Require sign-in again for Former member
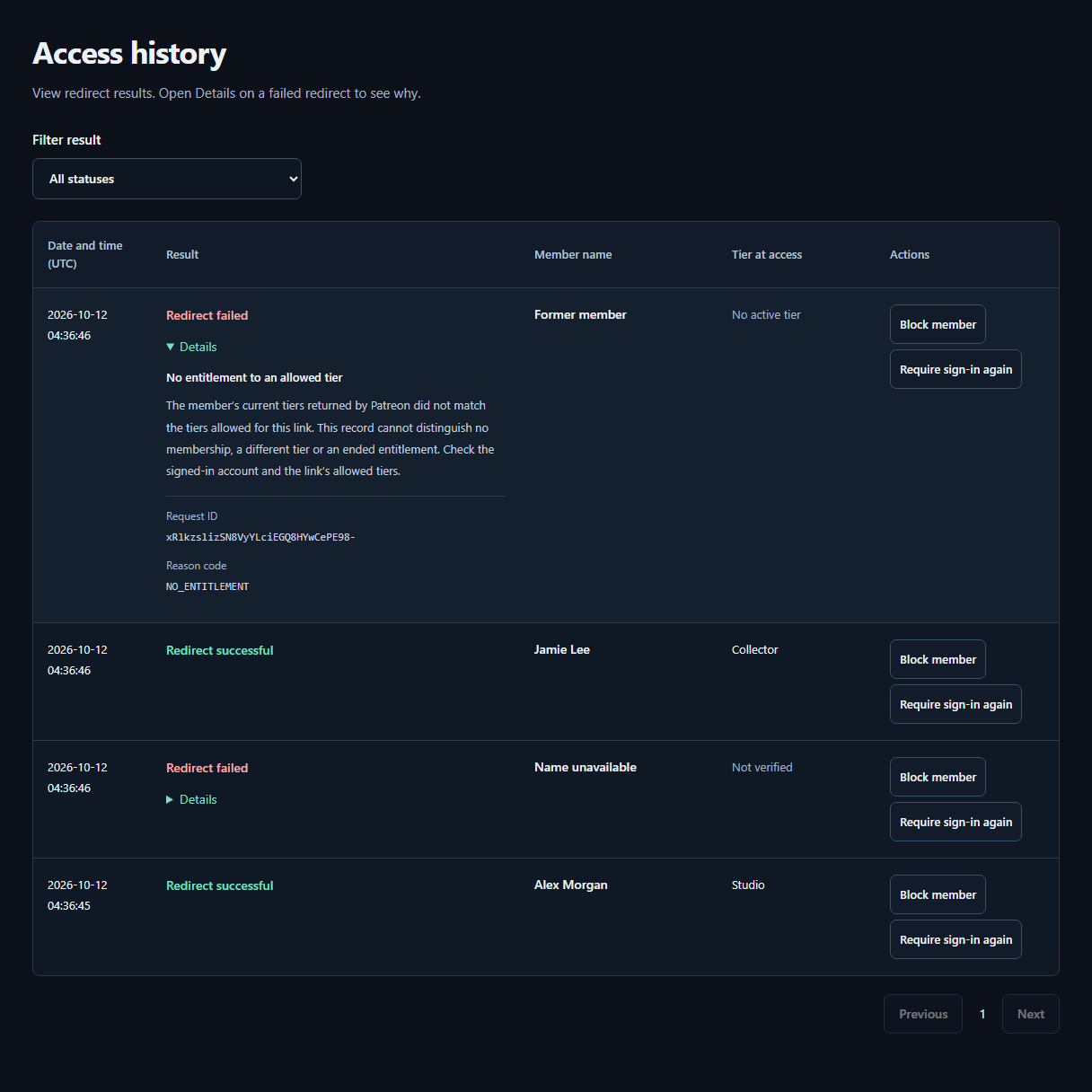 click(955, 369)
